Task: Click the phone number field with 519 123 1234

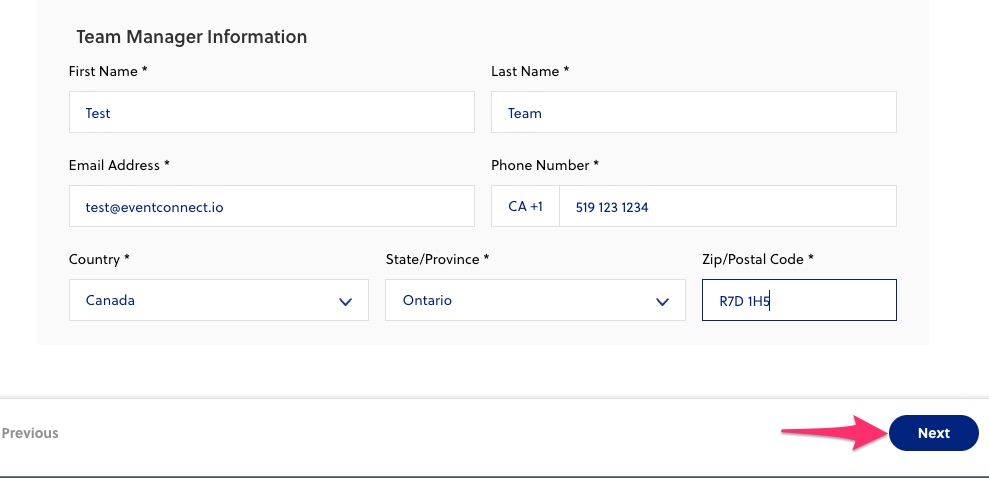Action: click(x=727, y=207)
